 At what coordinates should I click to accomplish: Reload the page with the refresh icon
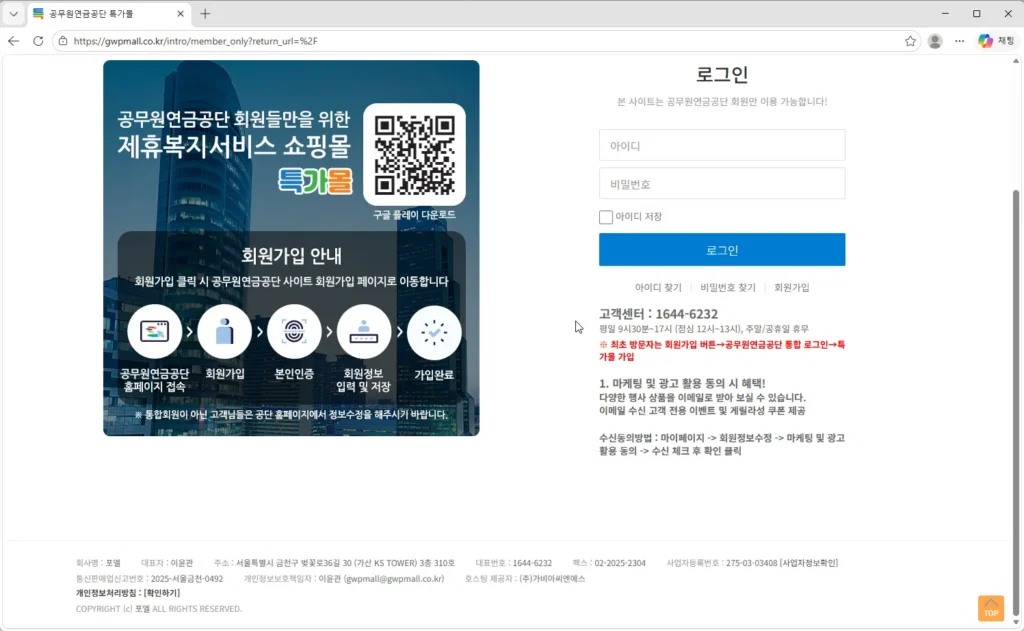coord(38,41)
